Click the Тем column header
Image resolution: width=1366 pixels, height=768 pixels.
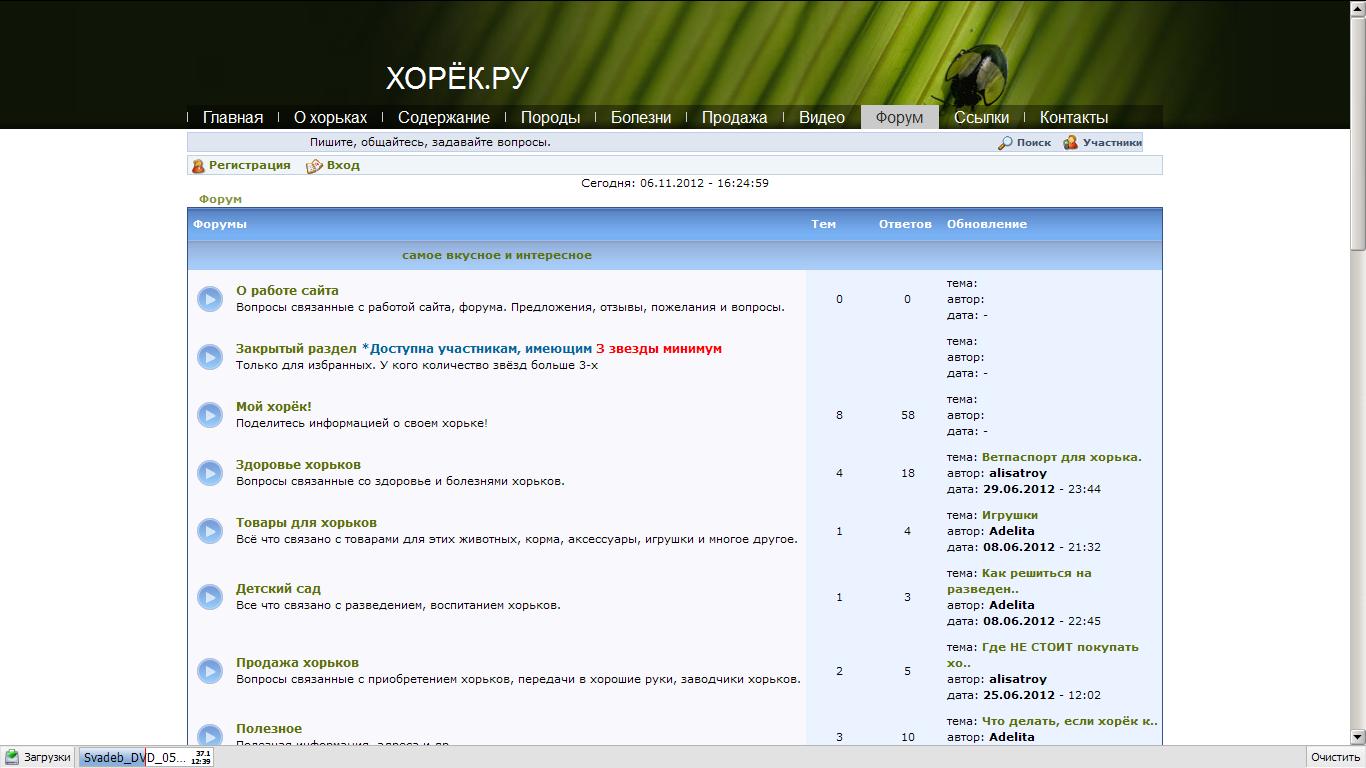click(823, 224)
